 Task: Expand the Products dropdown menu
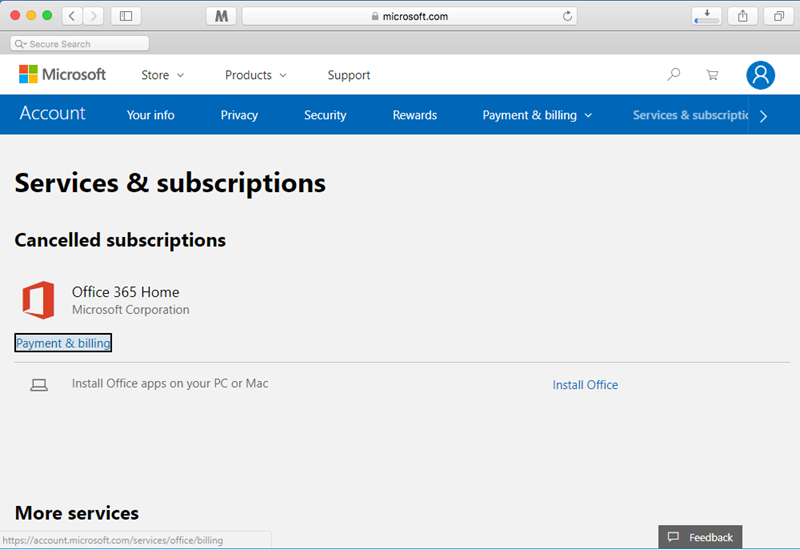[256, 75]
